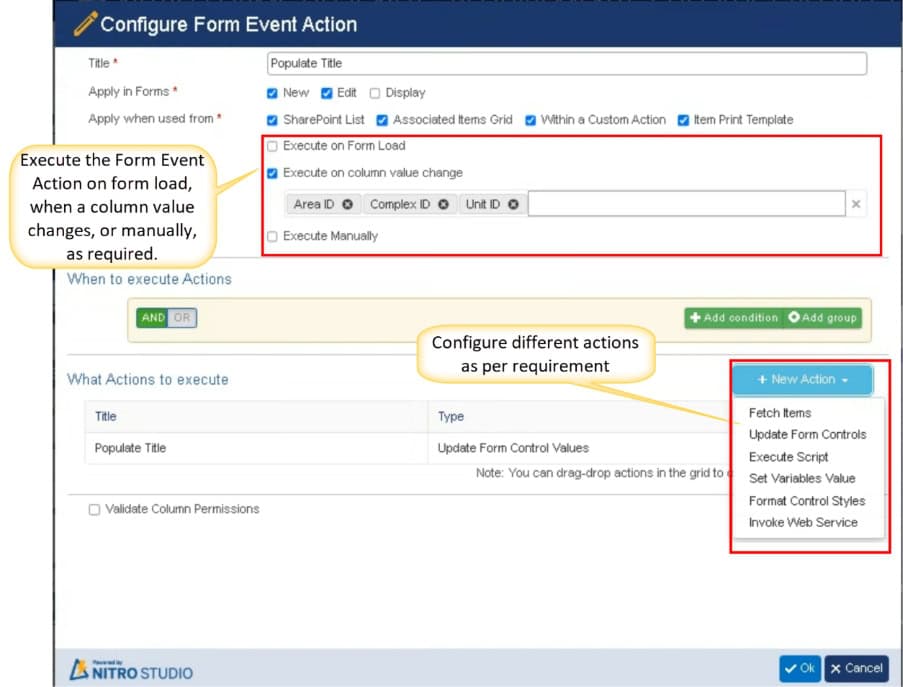Click the pencil icon in dialog header

(85, 24)
